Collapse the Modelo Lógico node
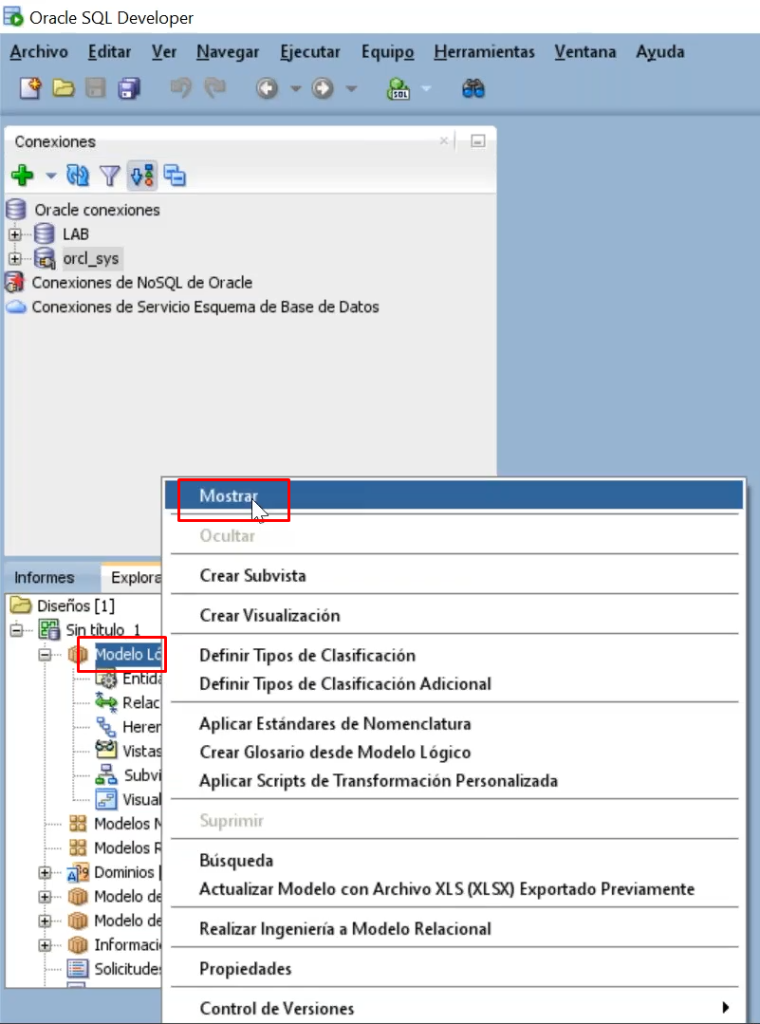This screenshot has width=760, height=1024. point(44,654)
